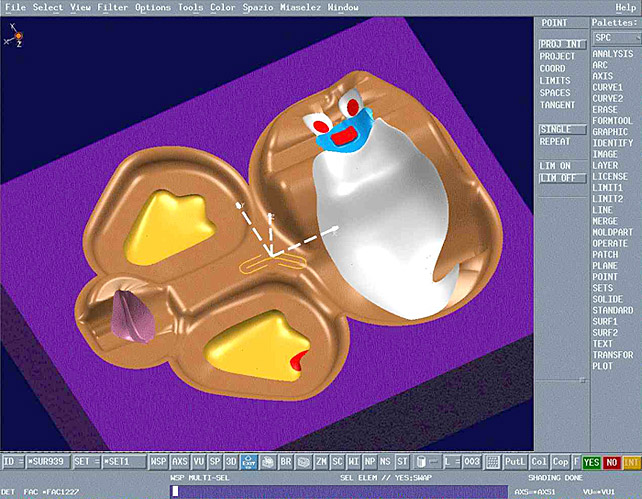Open the ANALYSIS palette

click(613, 54)
